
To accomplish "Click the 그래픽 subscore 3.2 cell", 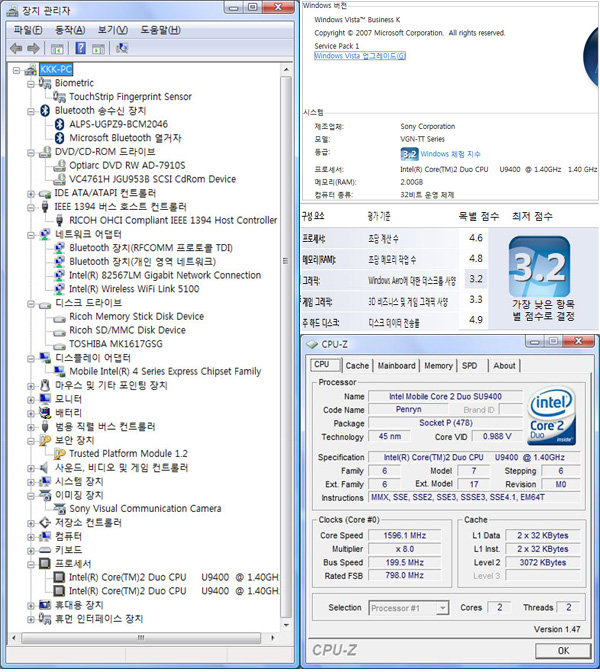I will click(x=476, y=279).
